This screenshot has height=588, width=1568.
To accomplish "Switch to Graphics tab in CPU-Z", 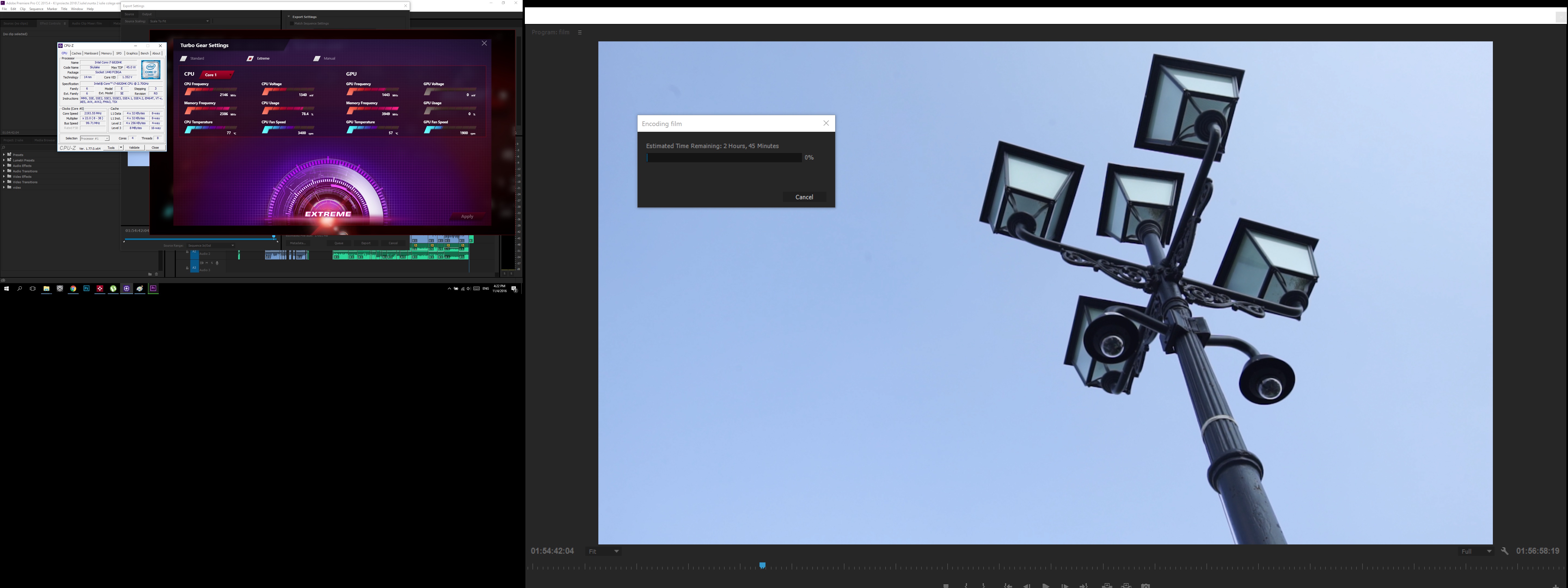I will click(x=132, y=54).
